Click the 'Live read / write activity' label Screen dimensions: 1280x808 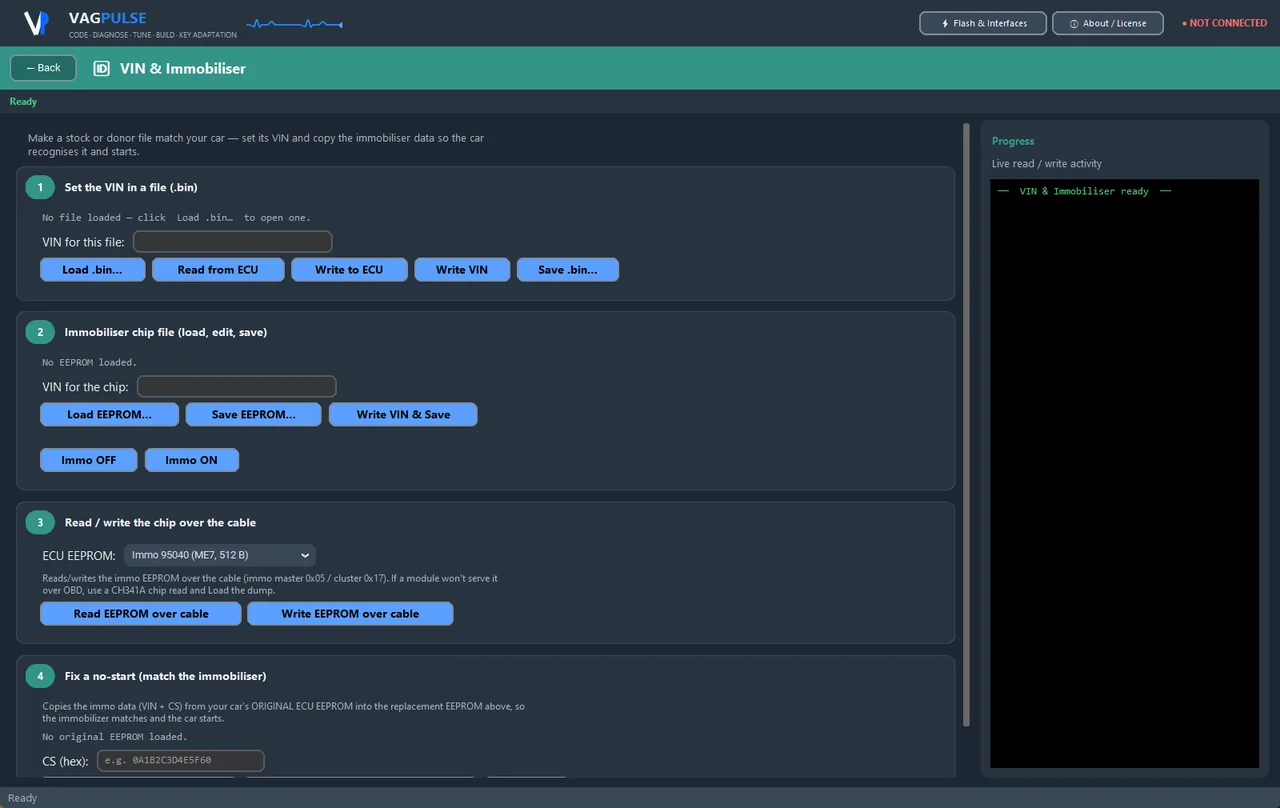click(1047, 164)
